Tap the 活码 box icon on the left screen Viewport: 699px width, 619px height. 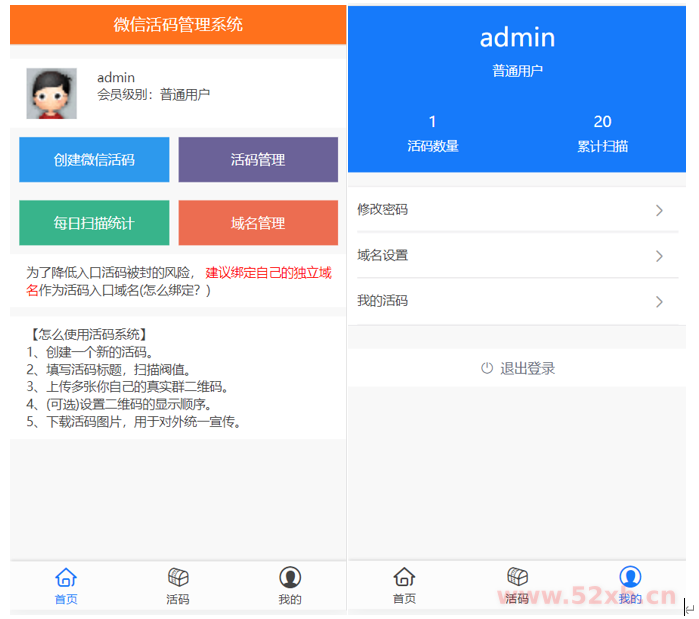coord(178,577)
